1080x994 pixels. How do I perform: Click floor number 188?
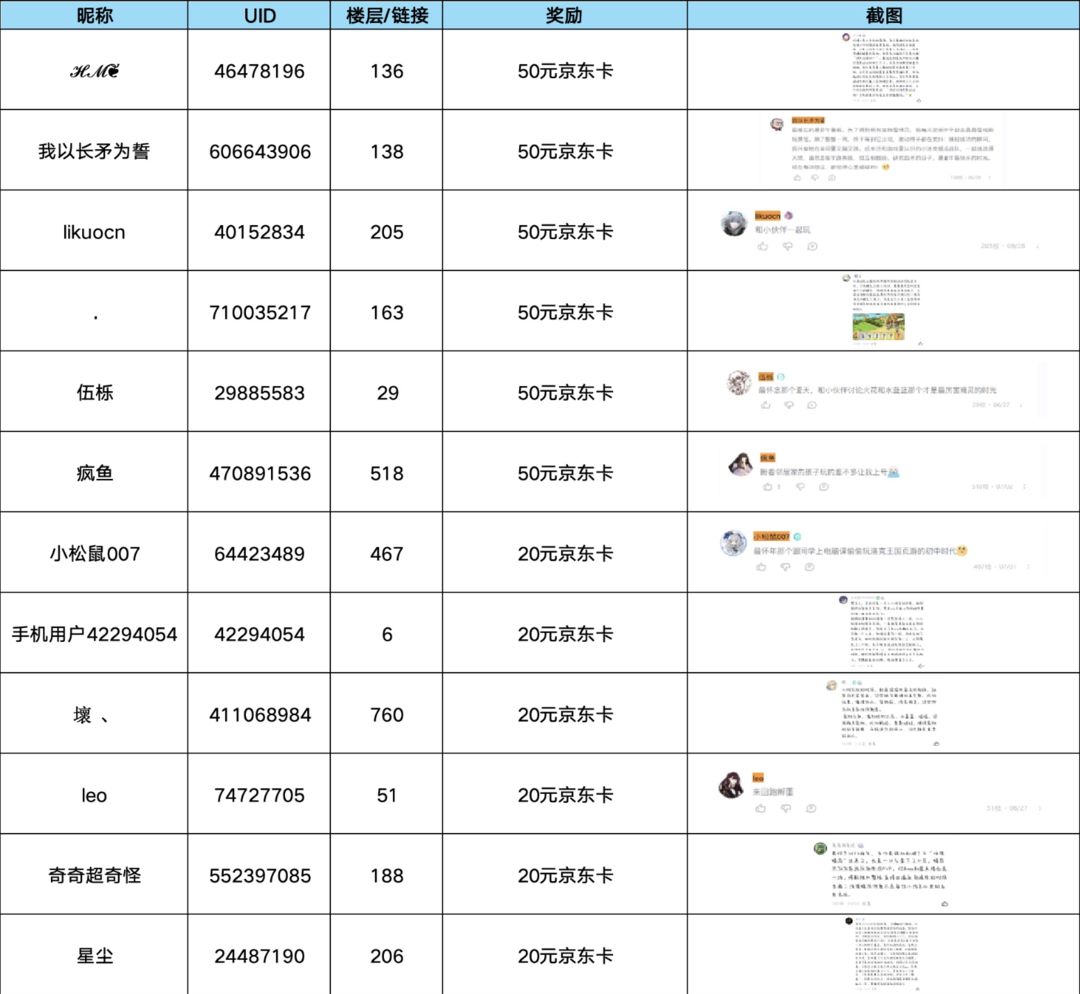[386, 876]
